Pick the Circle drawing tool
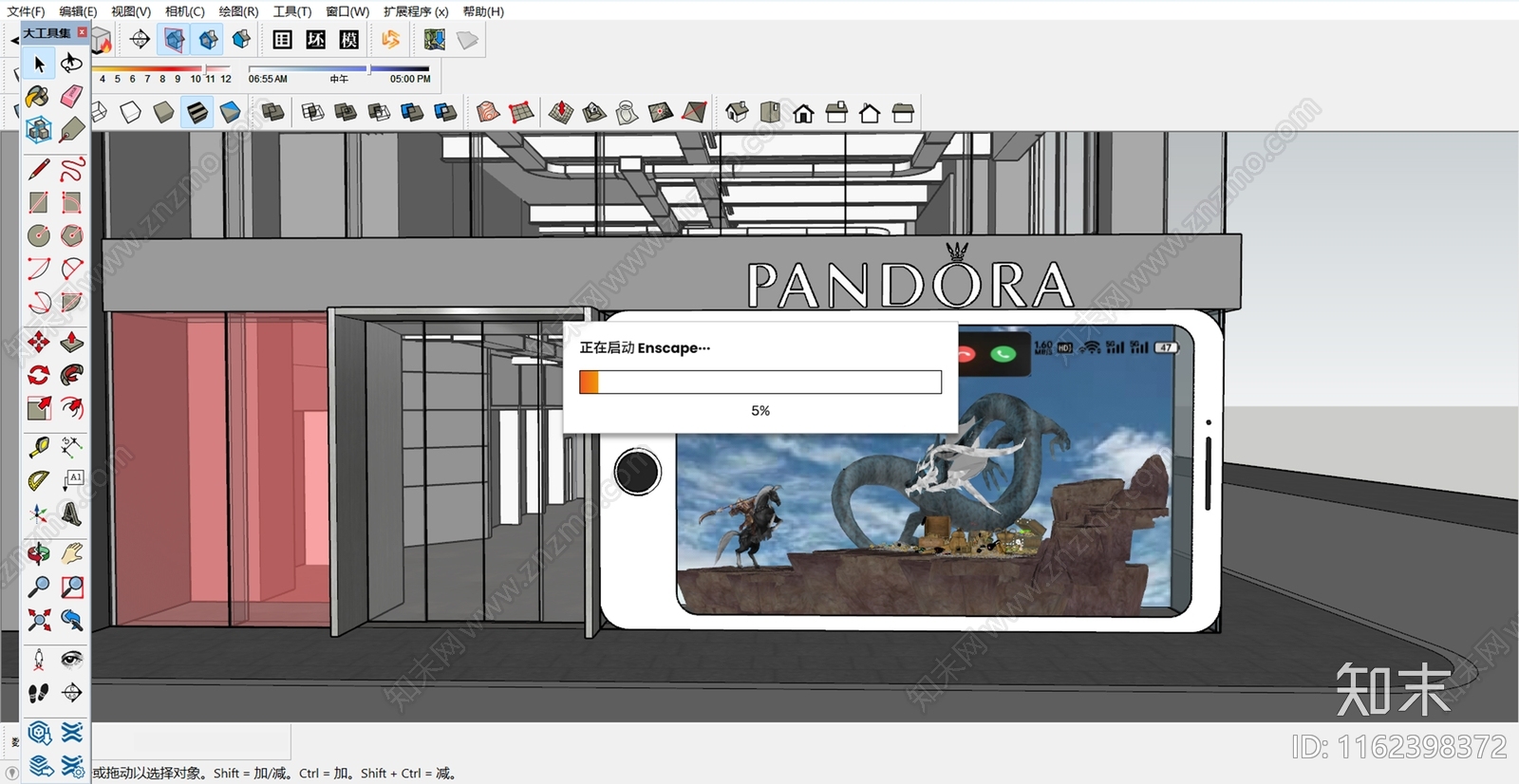The image size is (1519, 784). pyautogui.click(x=39, y=235)
